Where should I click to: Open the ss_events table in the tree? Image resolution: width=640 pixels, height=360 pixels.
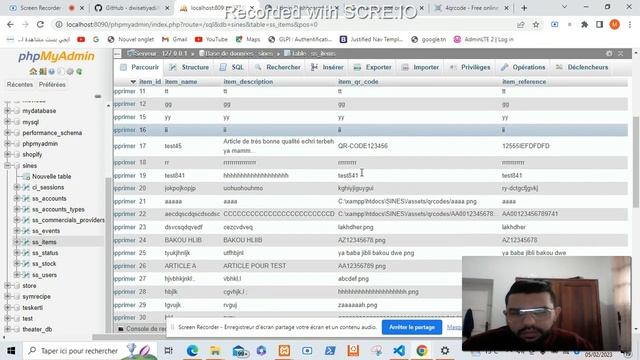46,231
